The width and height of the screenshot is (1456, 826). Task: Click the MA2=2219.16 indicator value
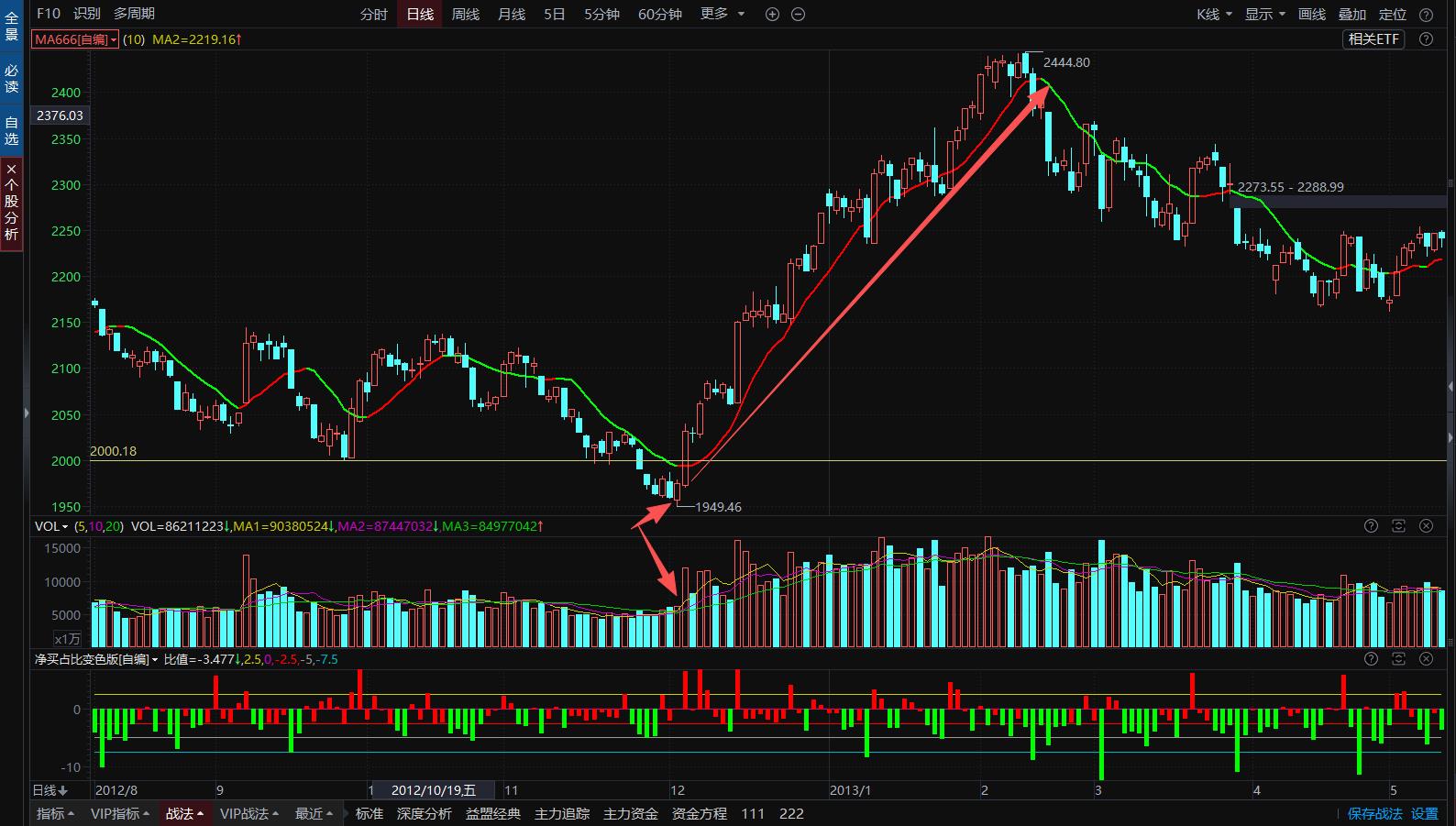[x=197, y=39]
